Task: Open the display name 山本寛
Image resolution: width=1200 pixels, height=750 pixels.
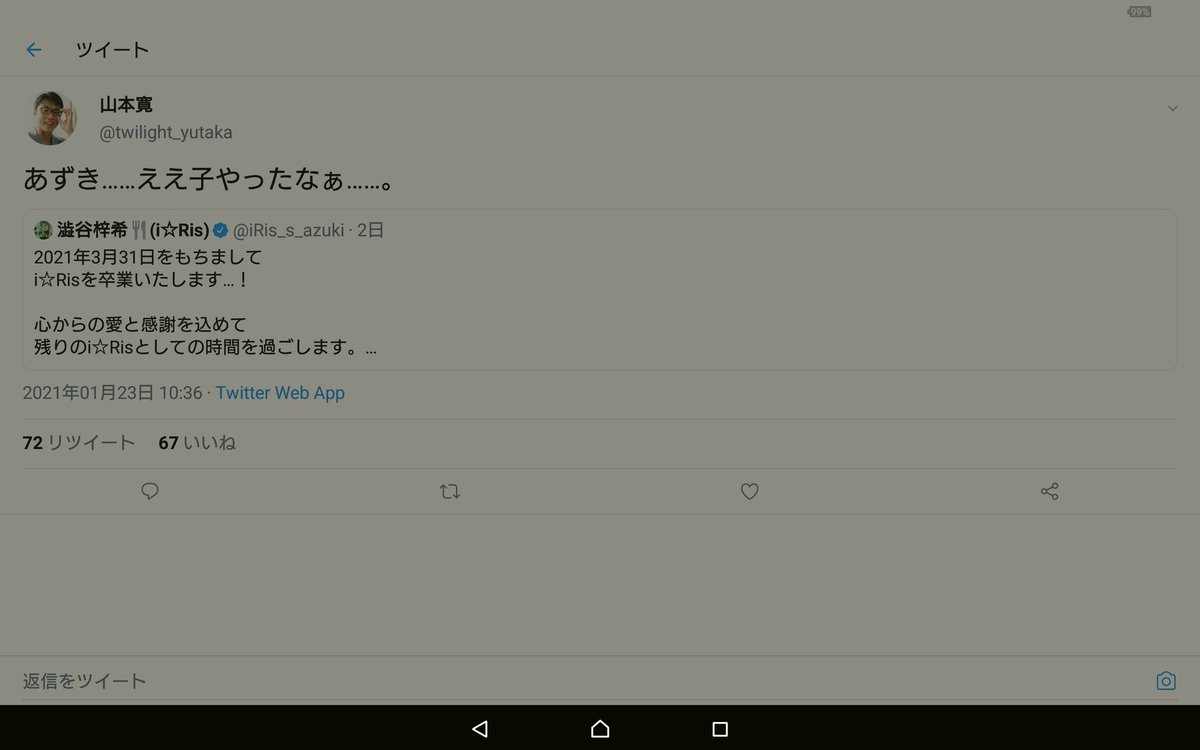Action: click(x=127, y=105)
